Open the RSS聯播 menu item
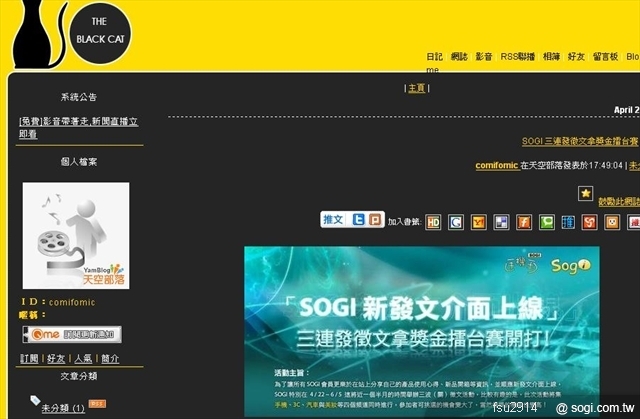The height and width of the screenshot is (419, 640). [518, 57]
